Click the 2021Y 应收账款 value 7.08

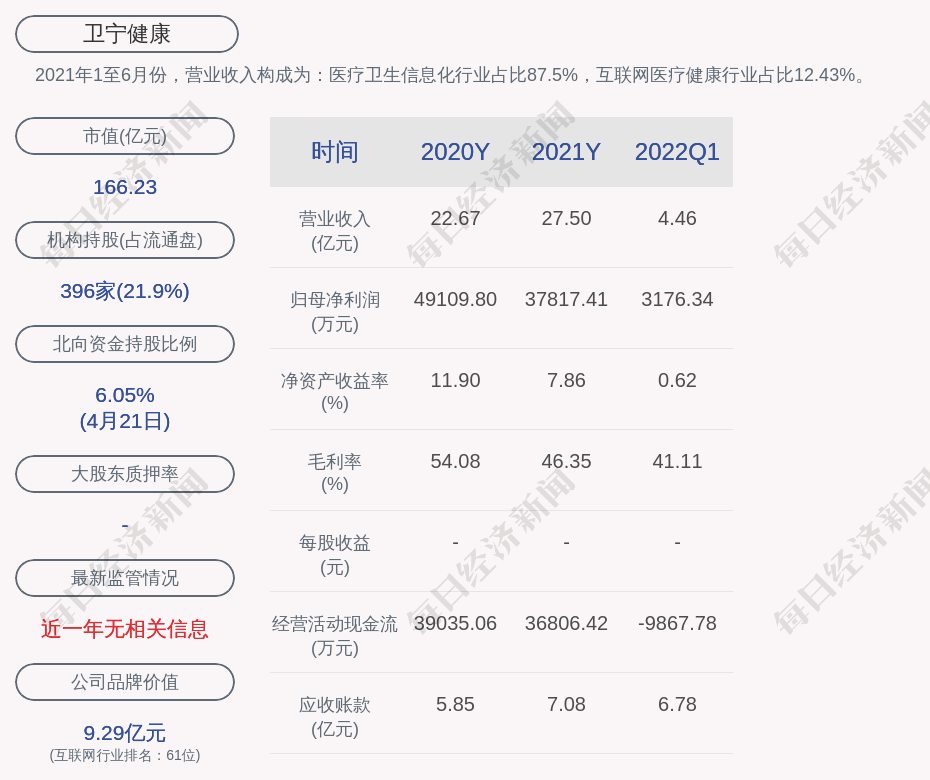tap(566, 704)
